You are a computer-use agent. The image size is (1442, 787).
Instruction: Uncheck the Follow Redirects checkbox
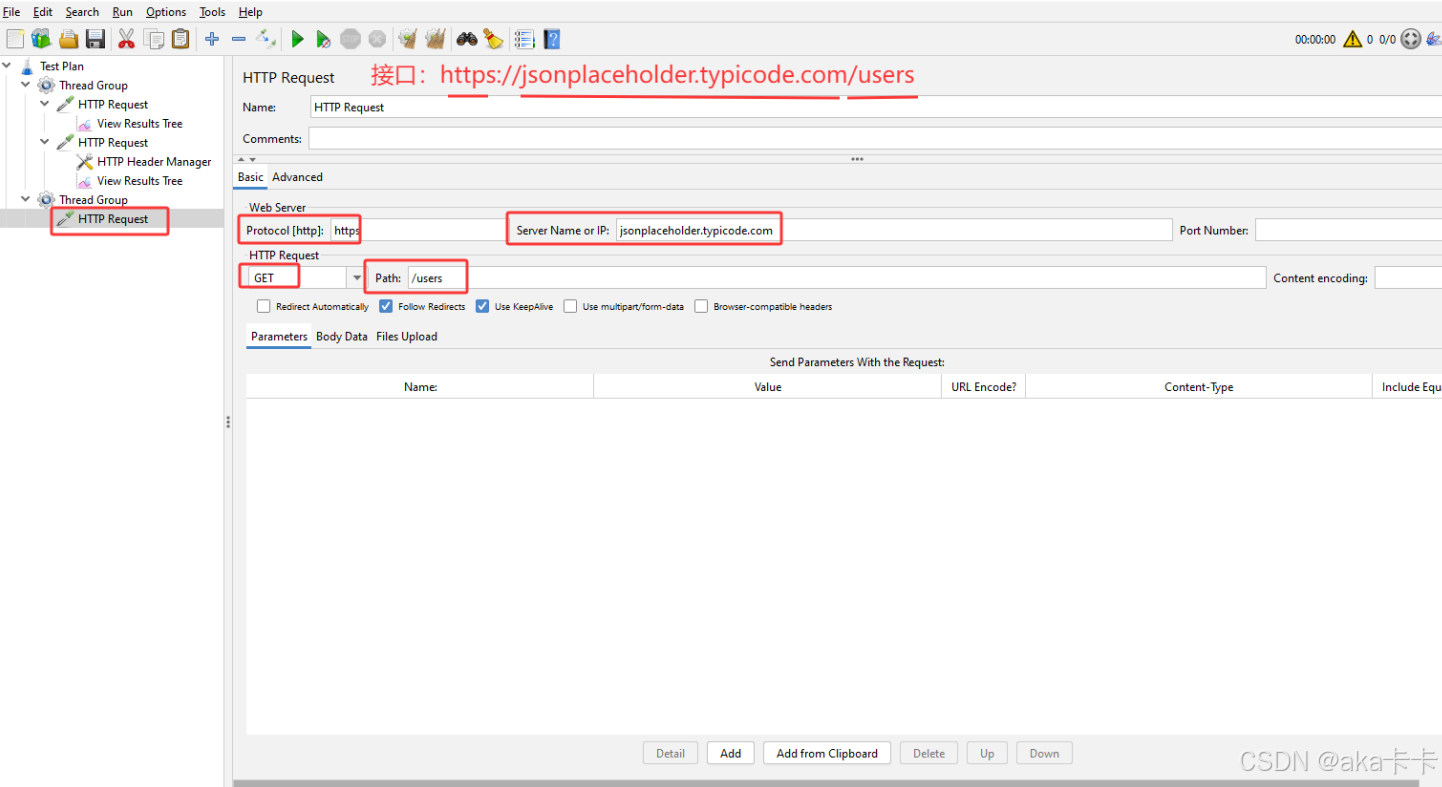coord(386,307)
